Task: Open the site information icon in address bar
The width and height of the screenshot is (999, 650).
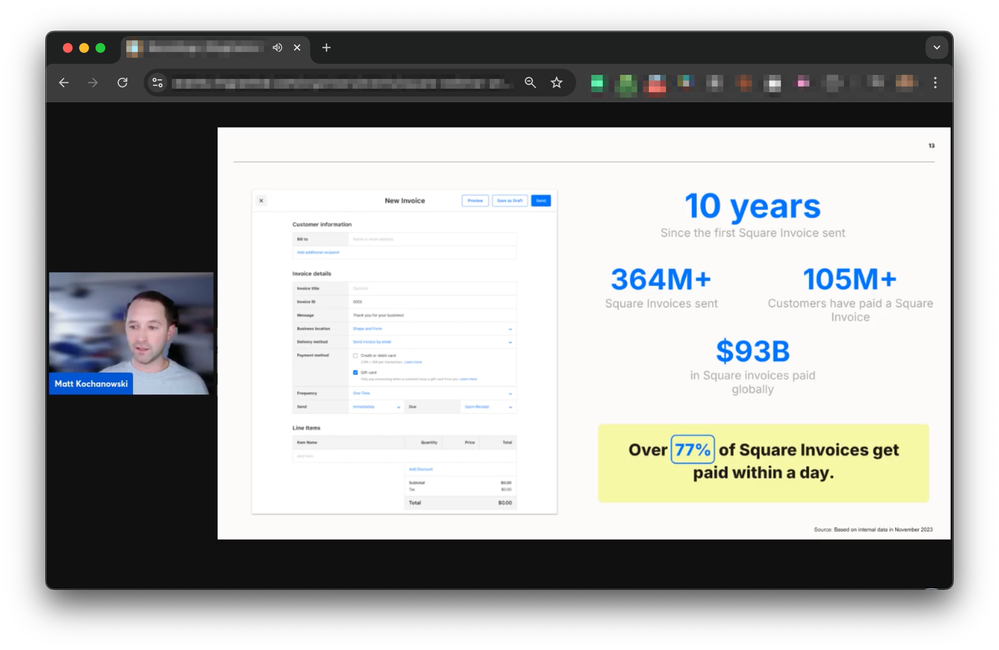Action: click(x=157, y=83)
